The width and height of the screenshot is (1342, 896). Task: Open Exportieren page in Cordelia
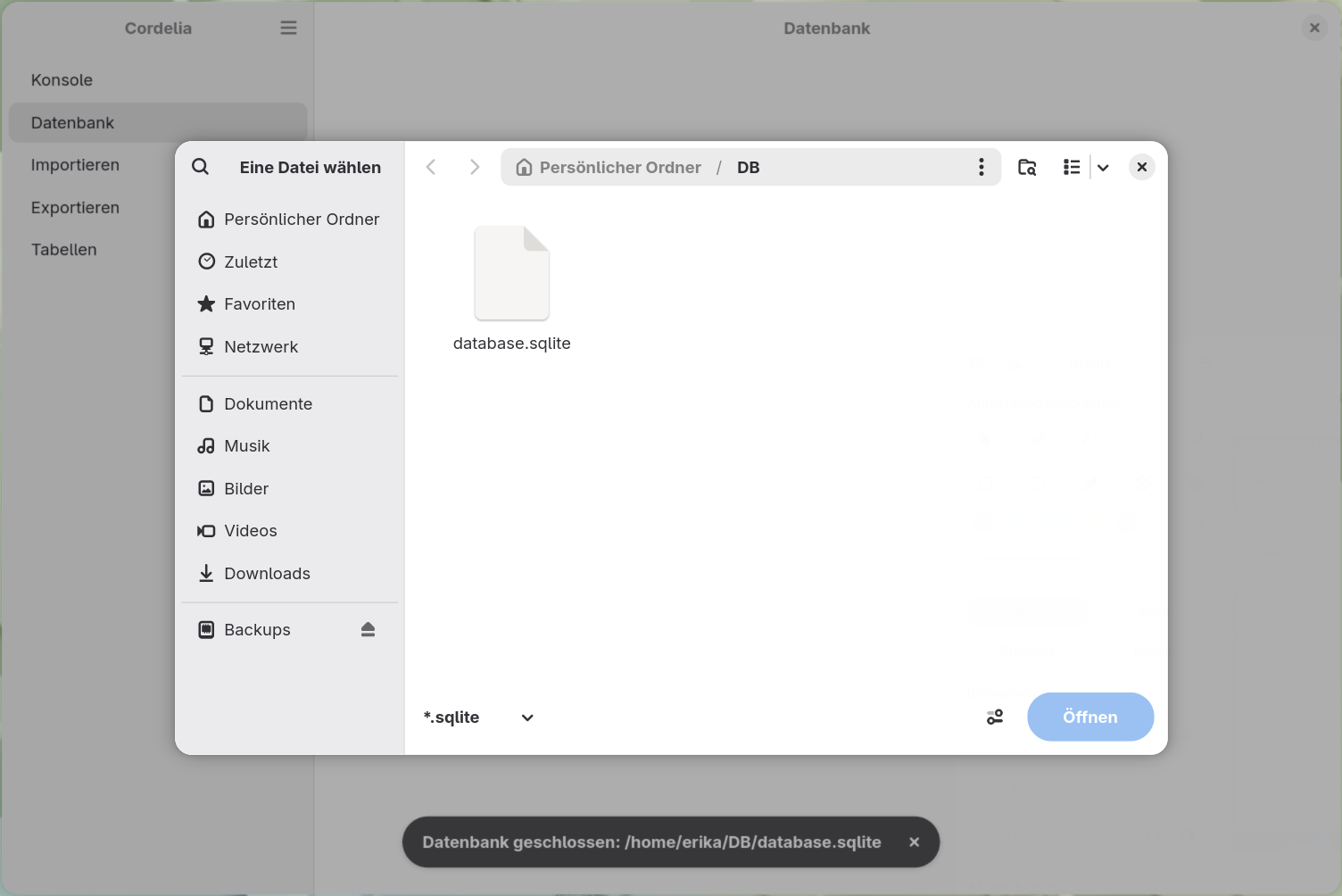pos(158,207)
